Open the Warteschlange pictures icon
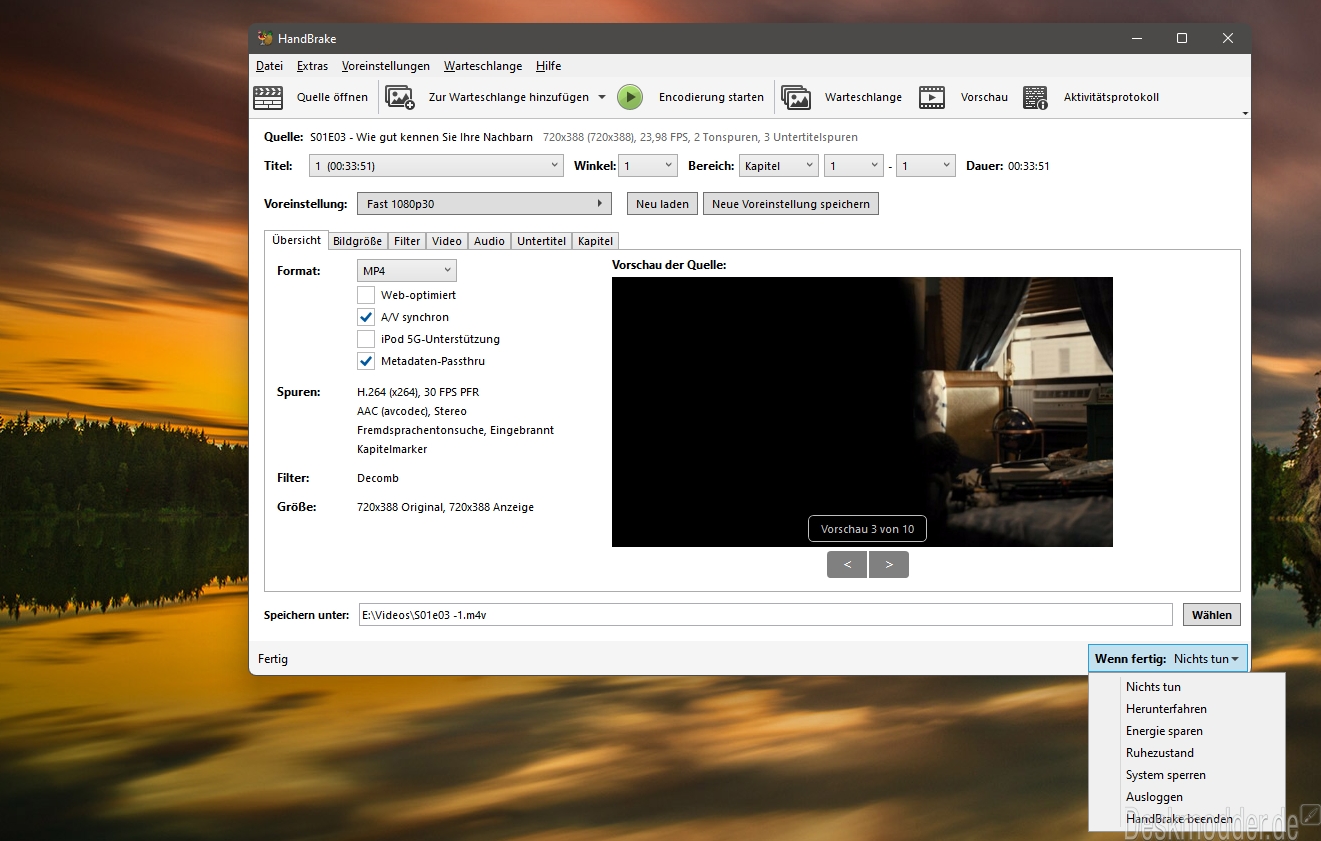 tap(796, 97)
